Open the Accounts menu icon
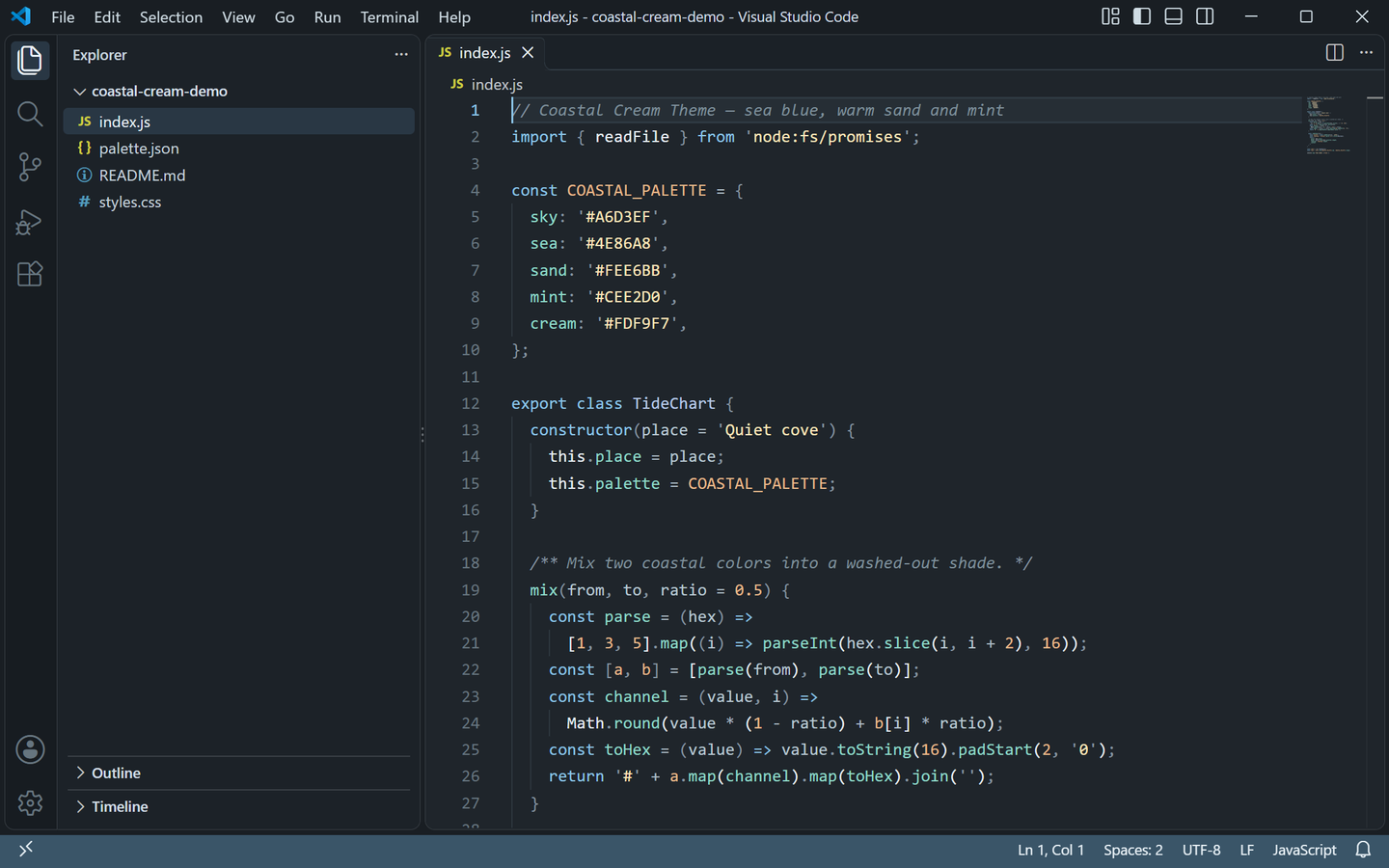 (x=30, y=749)
